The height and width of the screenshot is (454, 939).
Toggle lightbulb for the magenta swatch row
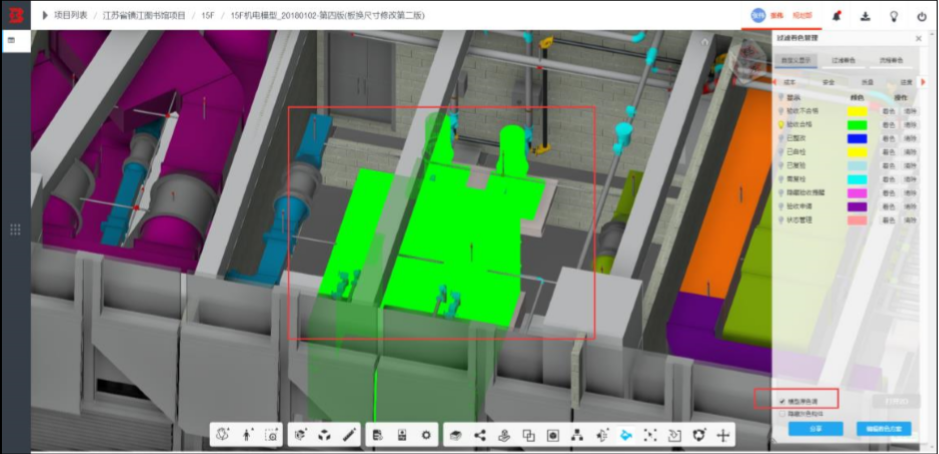pyautogui.click(x=781, y=193)
